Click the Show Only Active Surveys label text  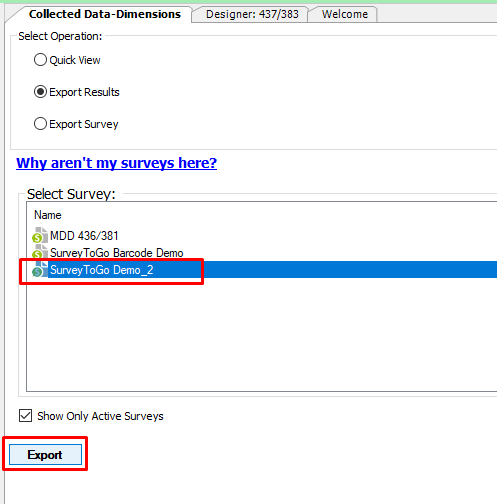pyautogui.click(x=100, y=416)
